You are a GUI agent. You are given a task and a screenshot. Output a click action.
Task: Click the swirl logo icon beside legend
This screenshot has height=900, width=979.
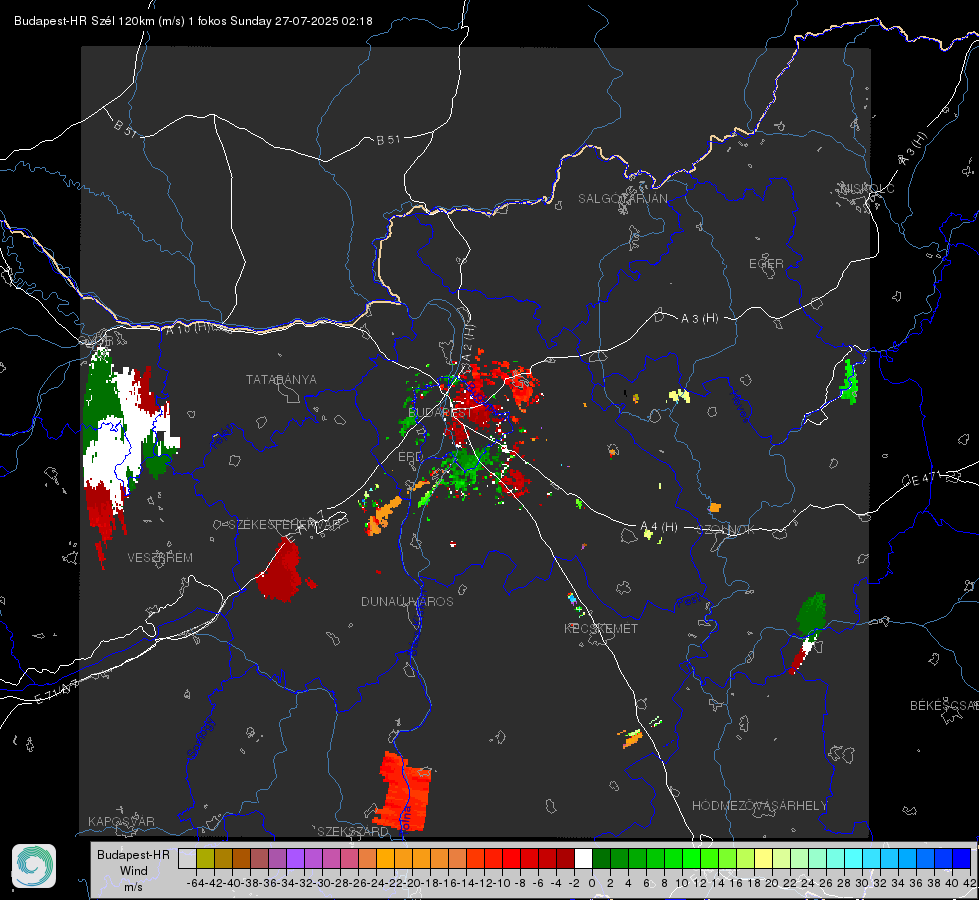tap(34, 866)
